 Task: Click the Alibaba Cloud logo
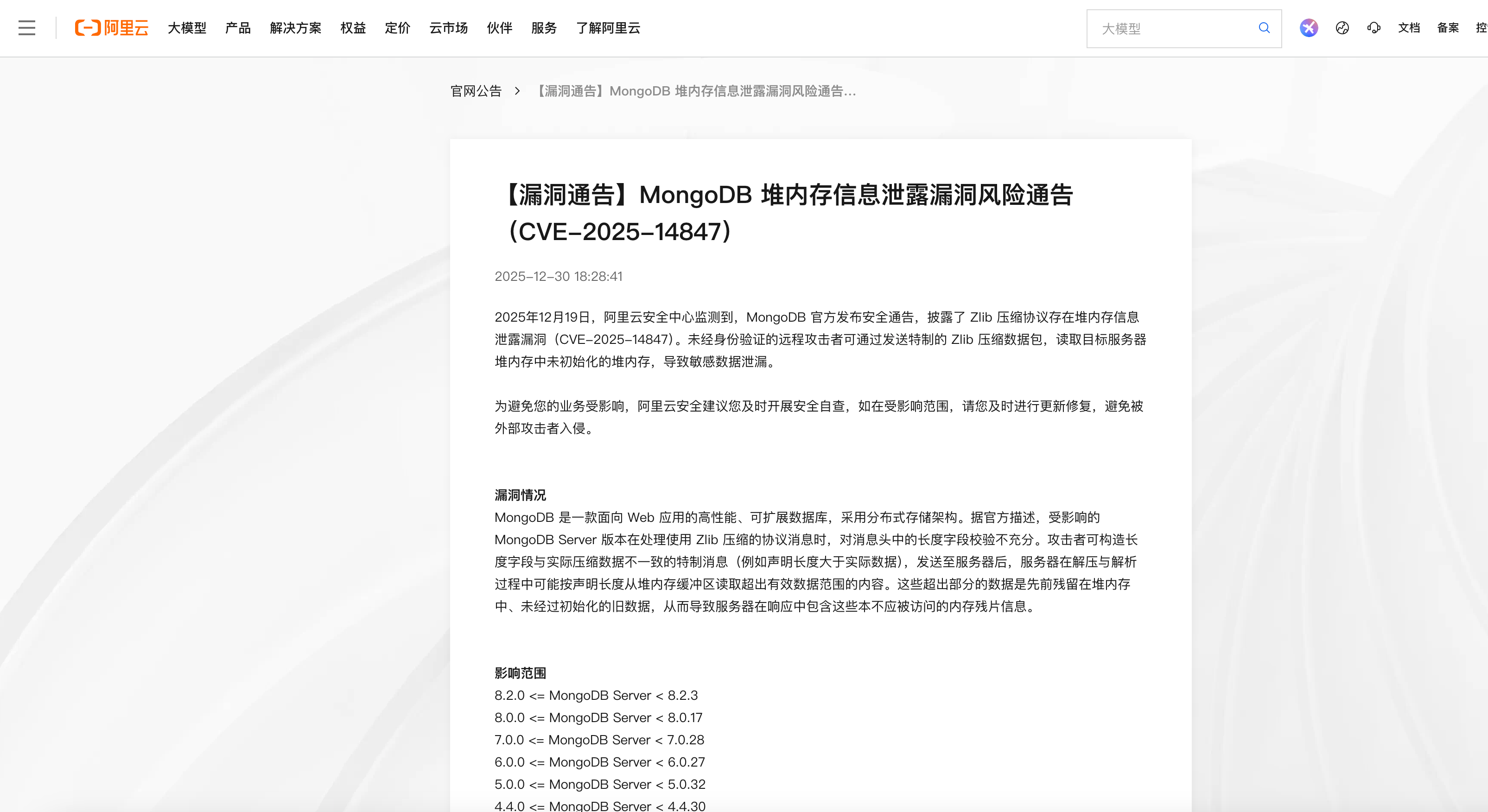tap(112, 28)
